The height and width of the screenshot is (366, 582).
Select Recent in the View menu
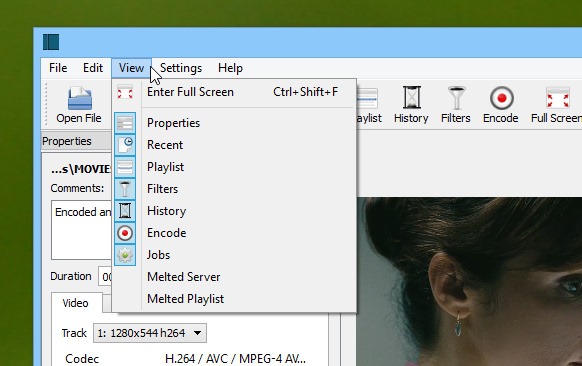click(x=234, y=145)
